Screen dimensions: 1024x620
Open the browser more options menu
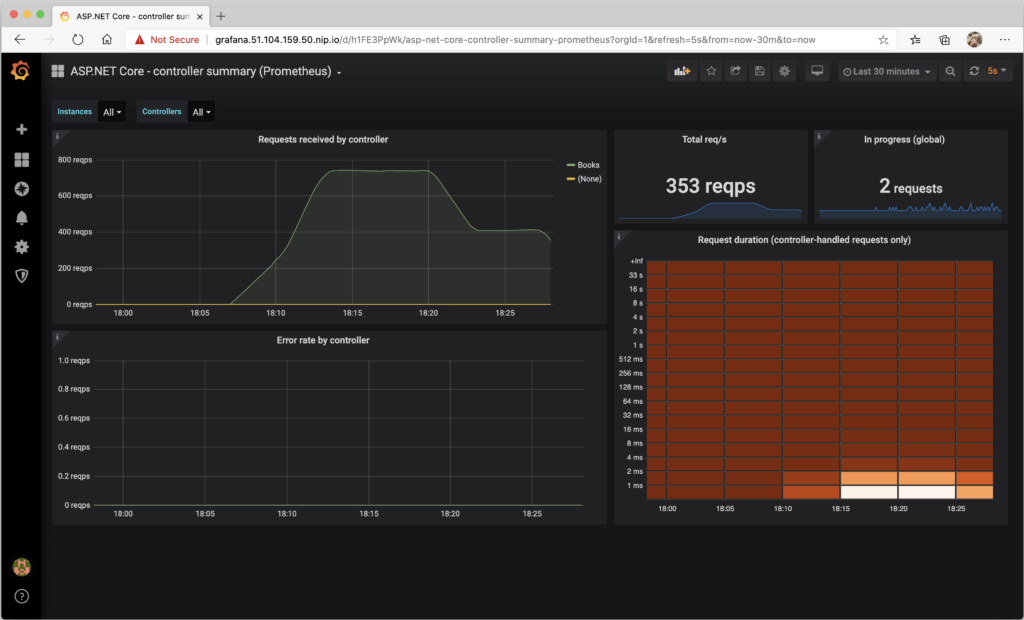pos(1004,40)
